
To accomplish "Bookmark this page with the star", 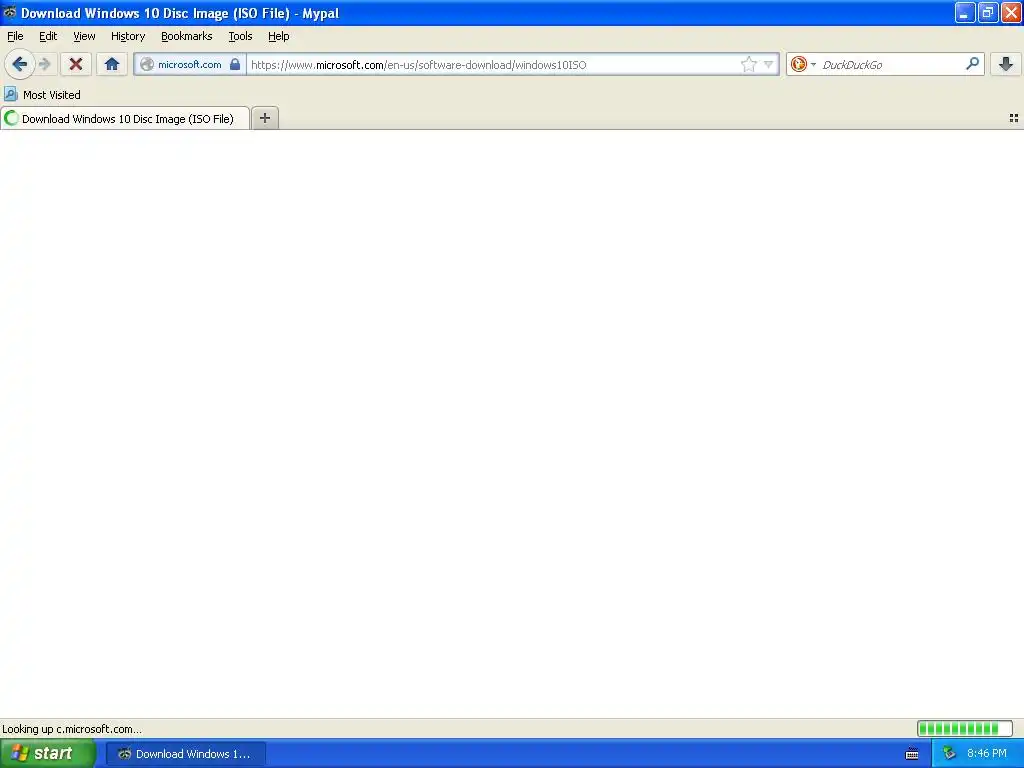I will (x=748, y=64).
